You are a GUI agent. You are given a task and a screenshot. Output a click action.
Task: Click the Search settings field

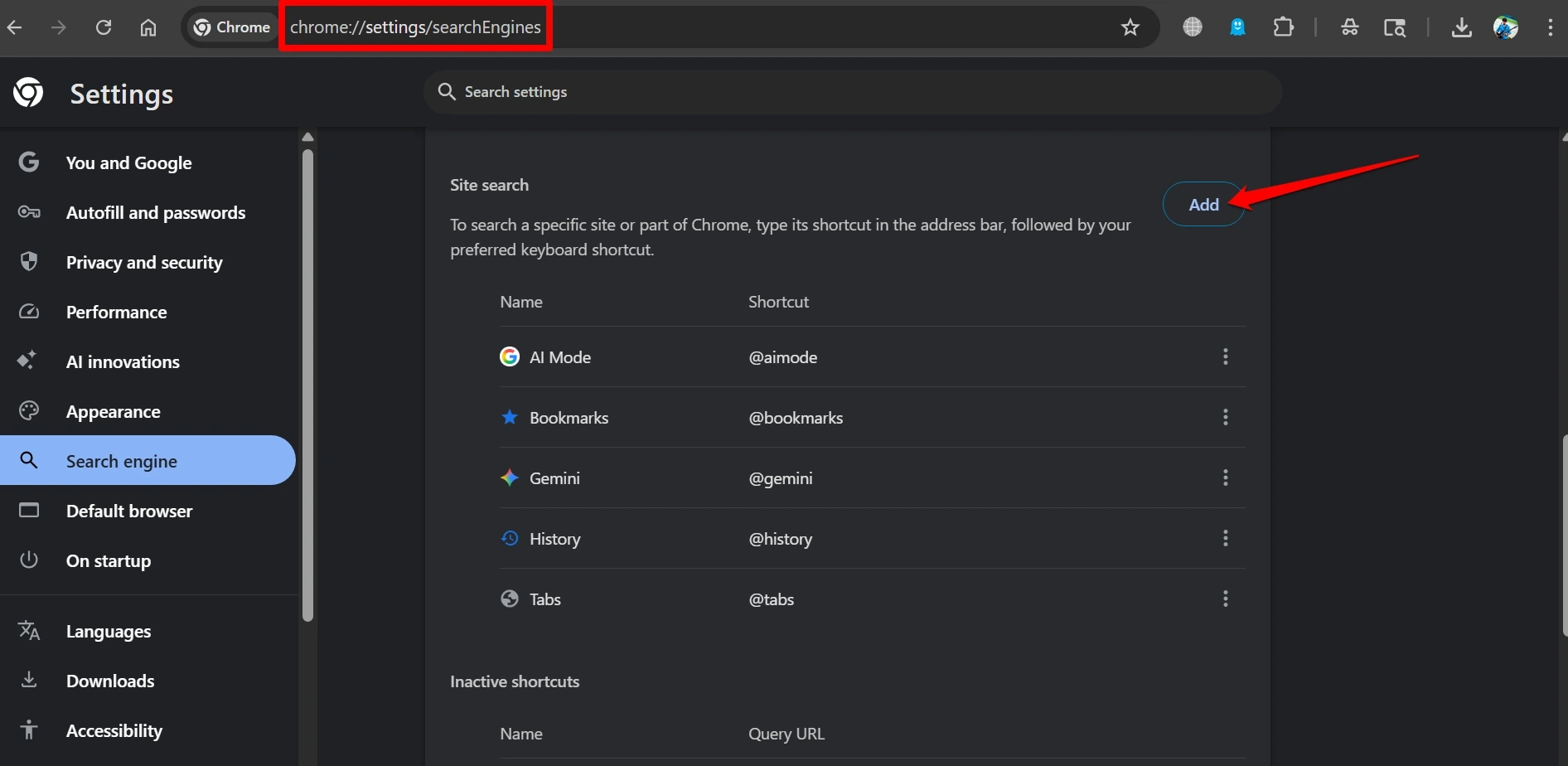[851, 91]
